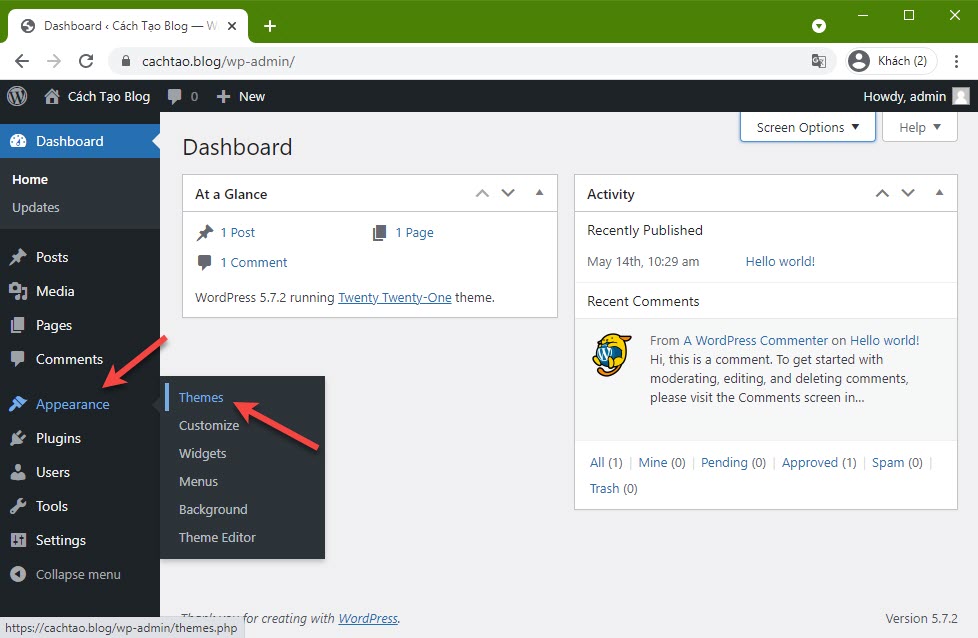Click the Settings sliders icon
Screen dimensions: 978x638
(x=18, y=540)
